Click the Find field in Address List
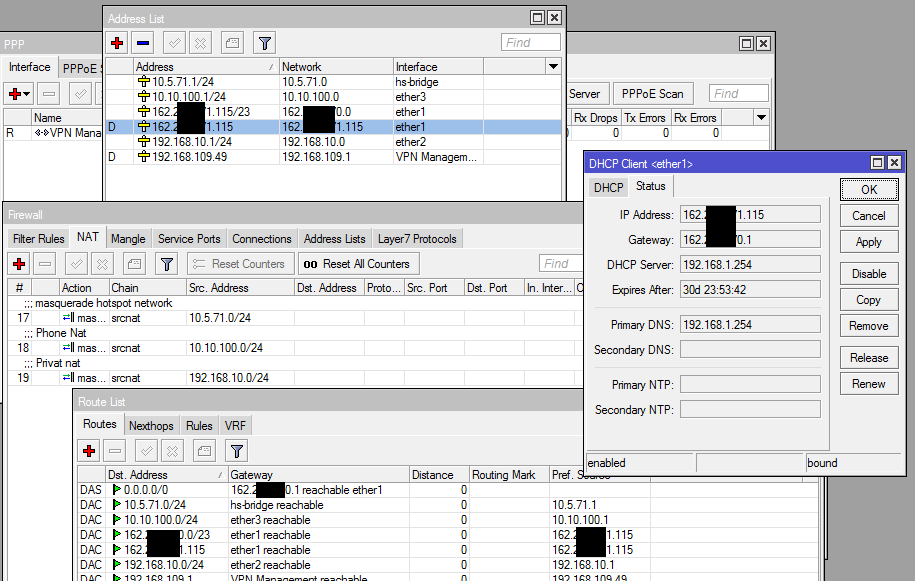915x581 pixels. tap(531, 43)
